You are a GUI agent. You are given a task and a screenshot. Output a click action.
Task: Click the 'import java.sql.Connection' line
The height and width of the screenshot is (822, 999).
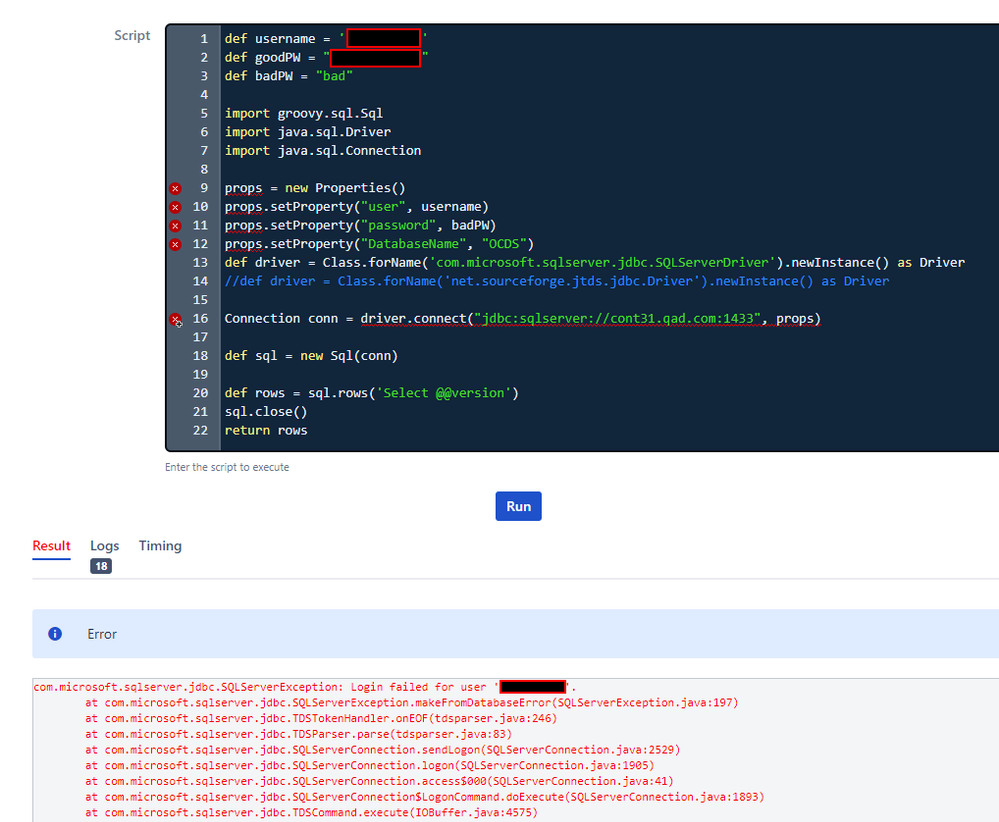coord(322,150)
